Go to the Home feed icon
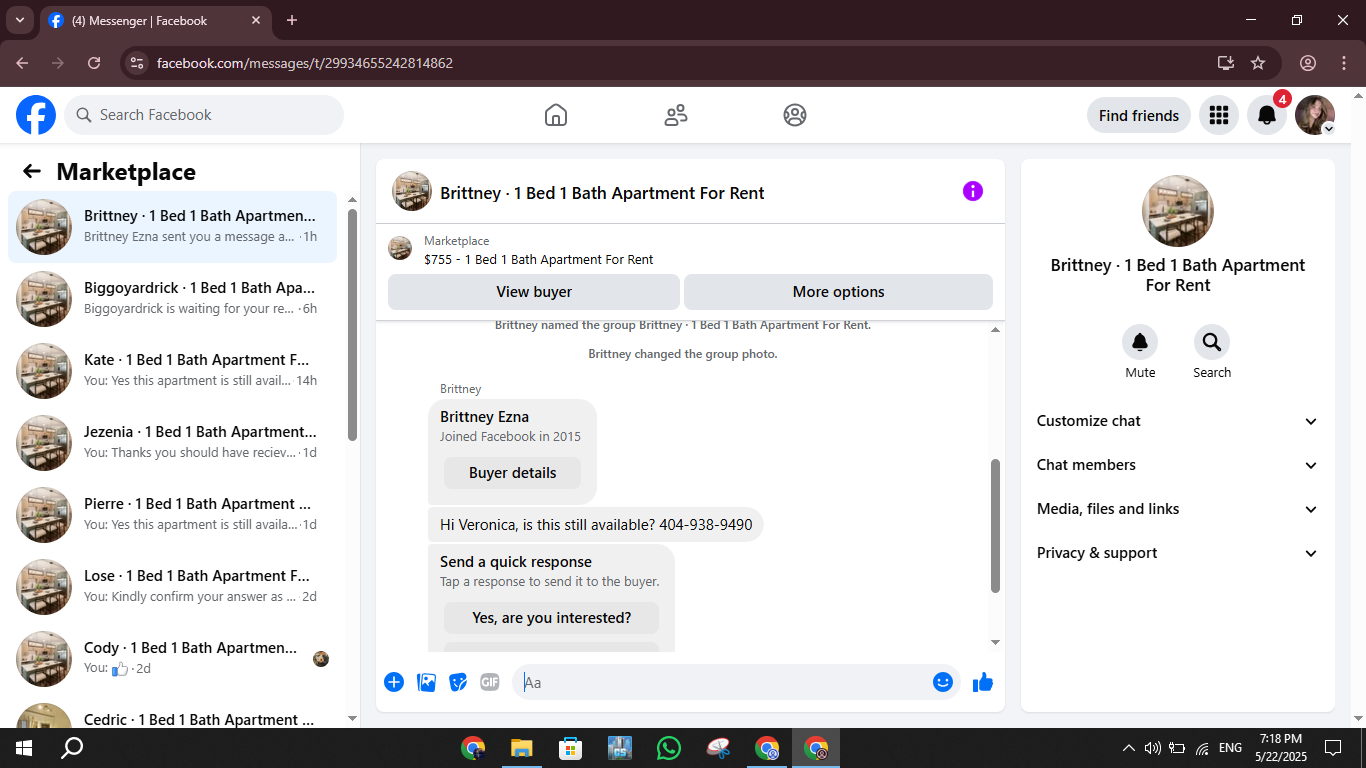Viewport: 1366px width, 768px height. click(556, 115)
